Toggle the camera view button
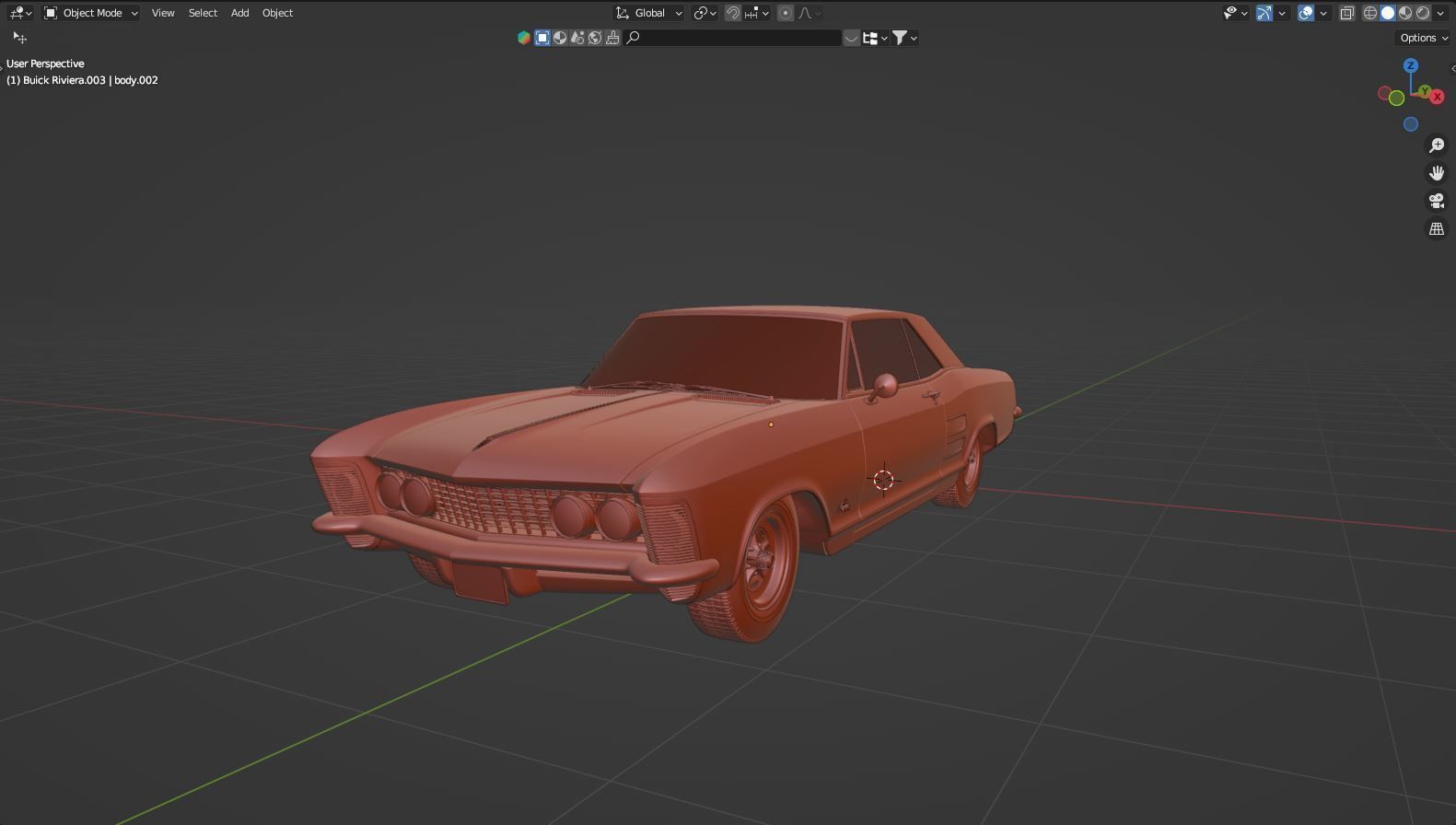Screen dimensions: 1456x825 click(1437, 201)
